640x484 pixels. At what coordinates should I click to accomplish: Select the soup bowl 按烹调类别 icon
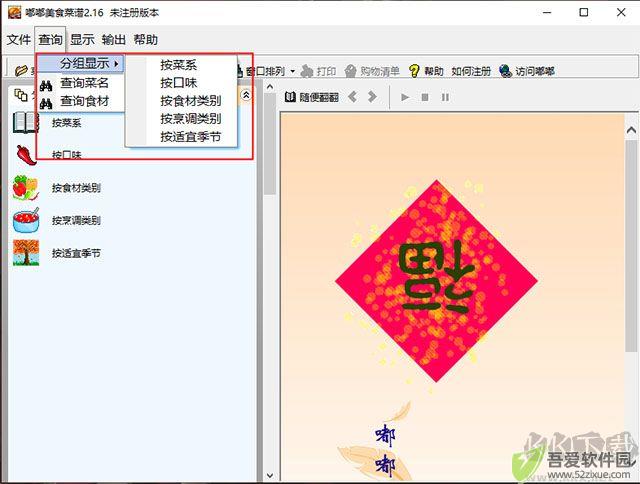click(x=26, y=221)
